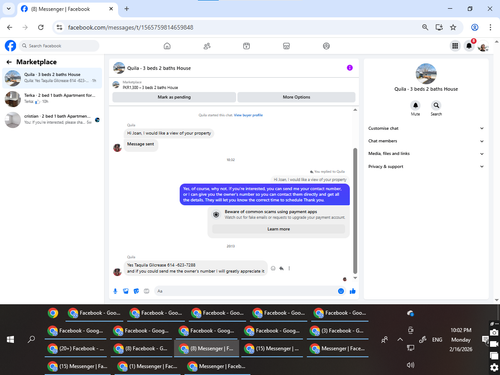Open the Facebook logo home link

(10, 46)
